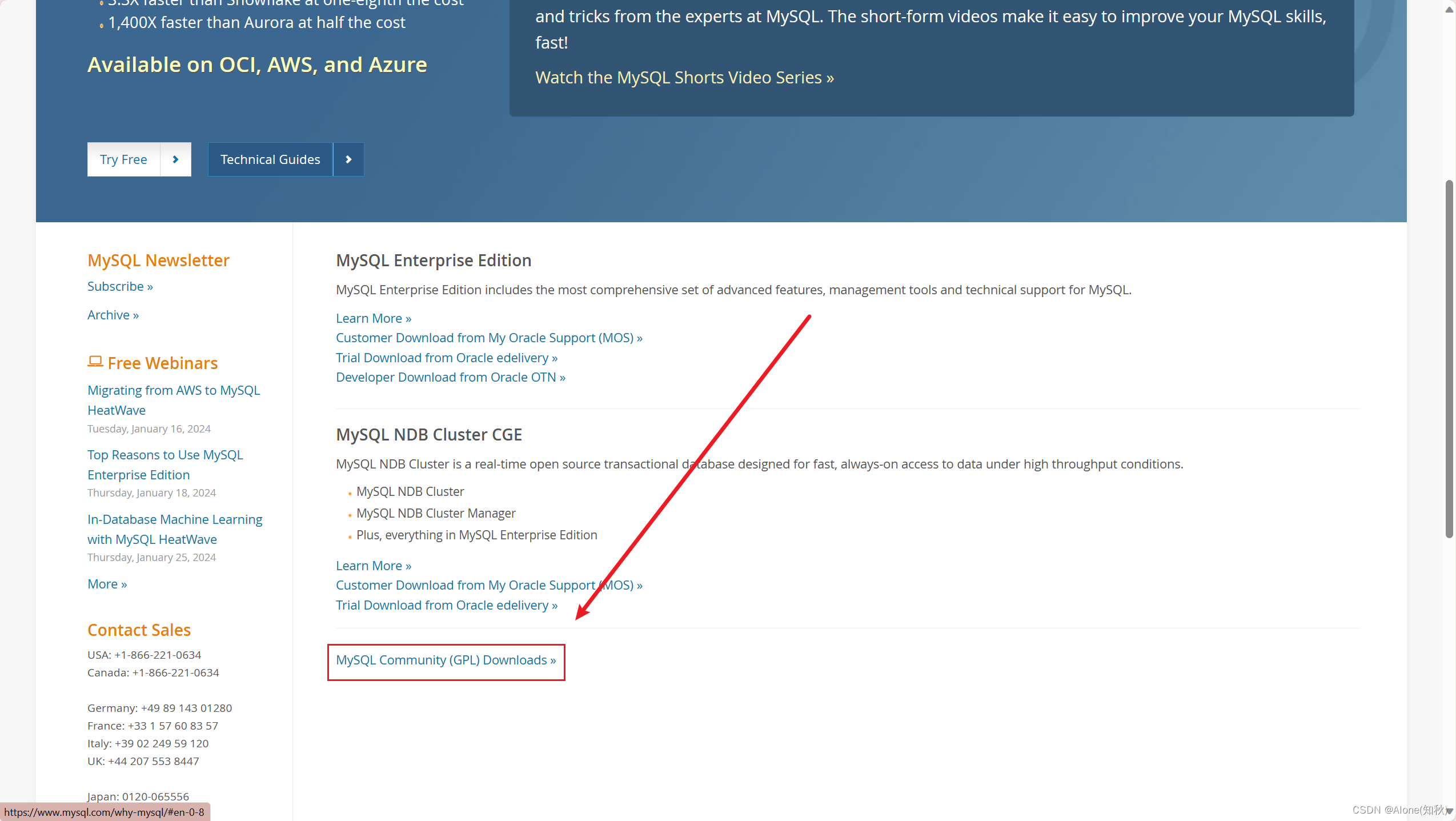
Task: Click More webinars link
Action: 107,584
